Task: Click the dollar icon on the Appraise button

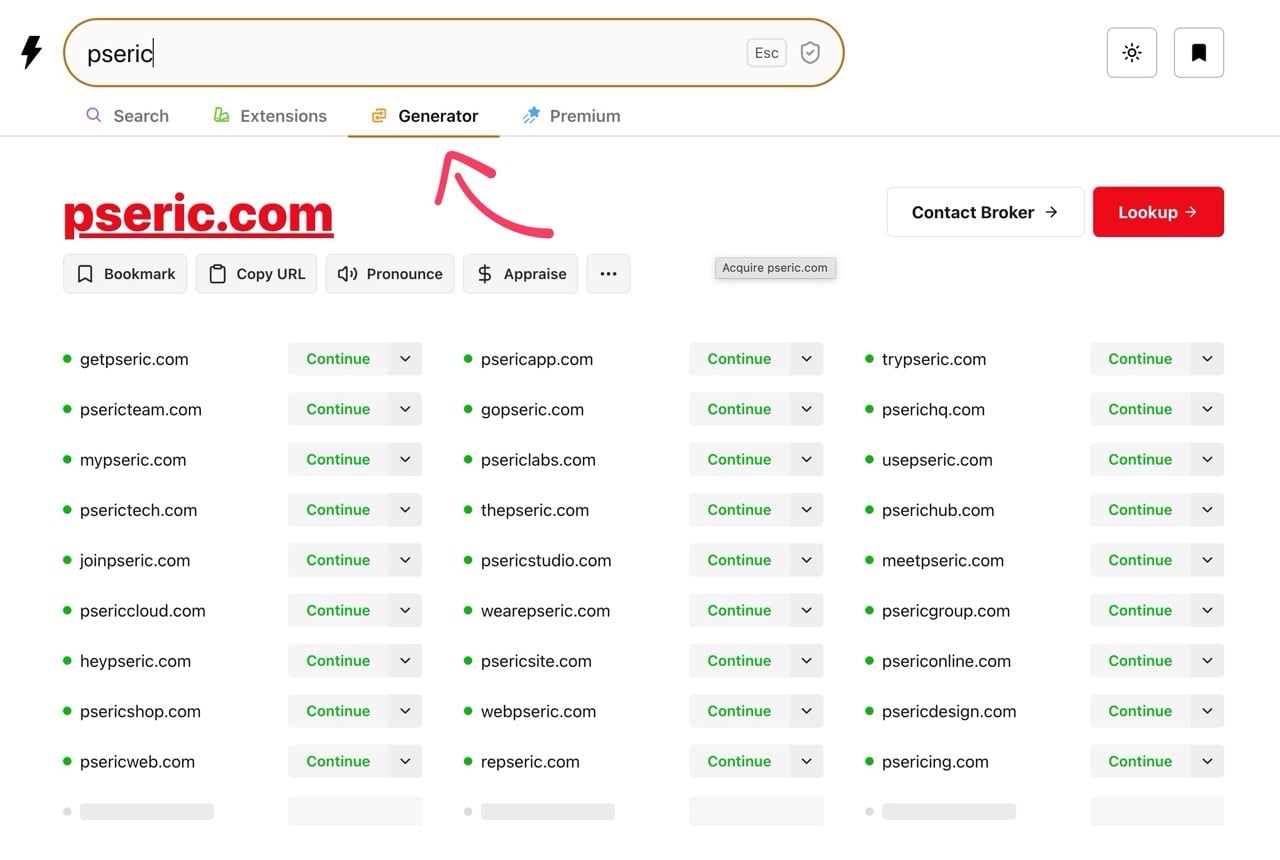Action: click(x=484, y=273)
